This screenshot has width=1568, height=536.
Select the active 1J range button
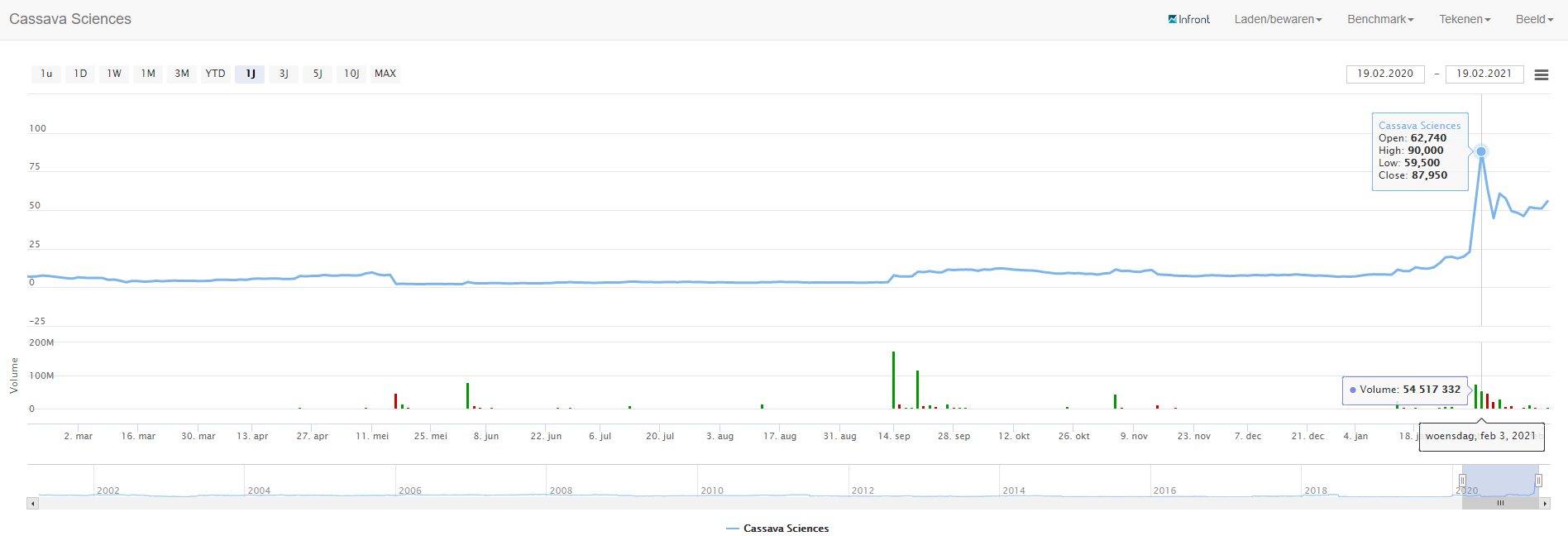(250, 74)
